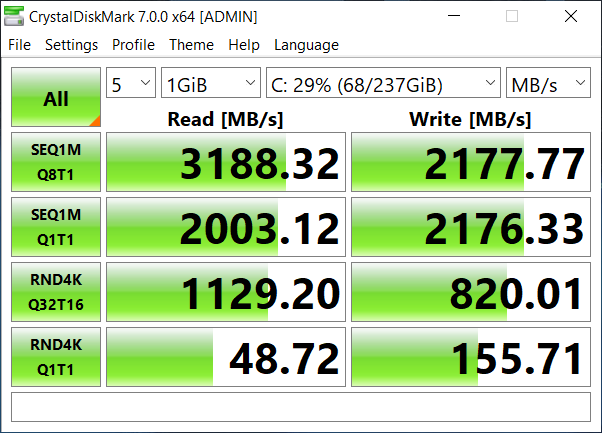Click the SEQ1M Q8T1 read value 3188.32
The height and width of the screenshot is (433, 602).
click(x=226, y=162)
